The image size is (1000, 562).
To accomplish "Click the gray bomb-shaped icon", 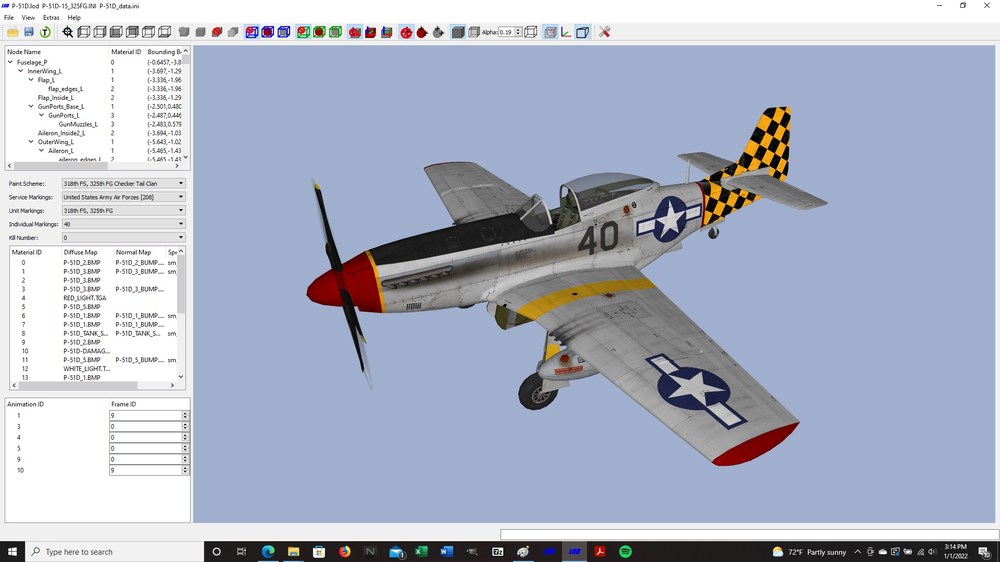I will 438,32.
